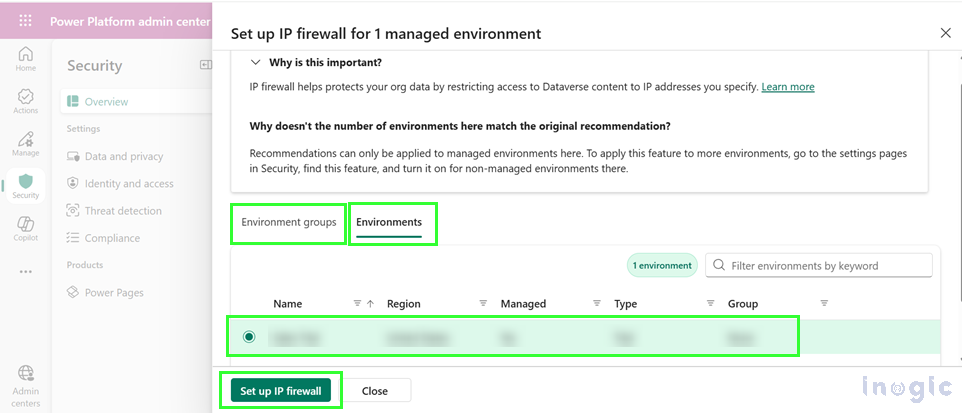Click the Close button in footer
Screen dimensions: 962x413
coord(375,390)
